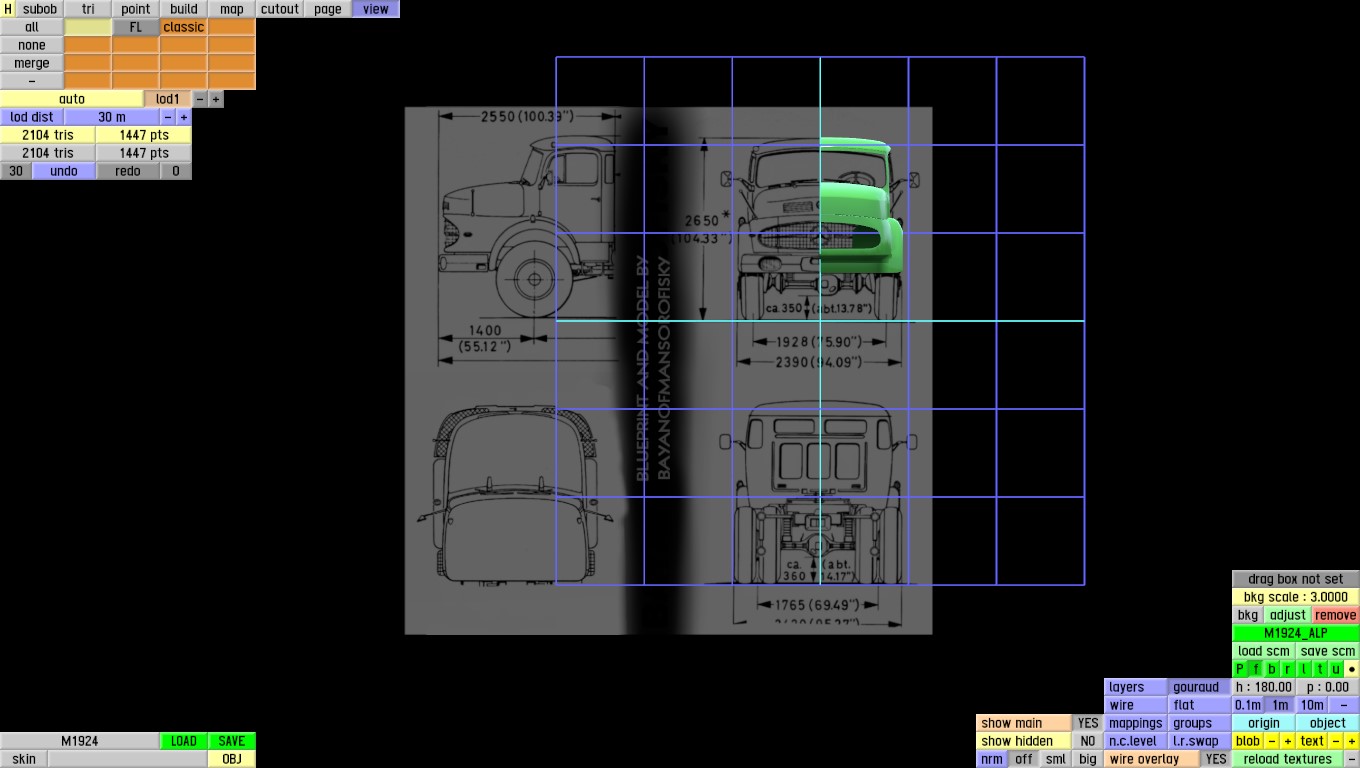The width and height of the screenshot is (1360, 768).
Task: Click the red remove background button
Action: [1336, 615]
